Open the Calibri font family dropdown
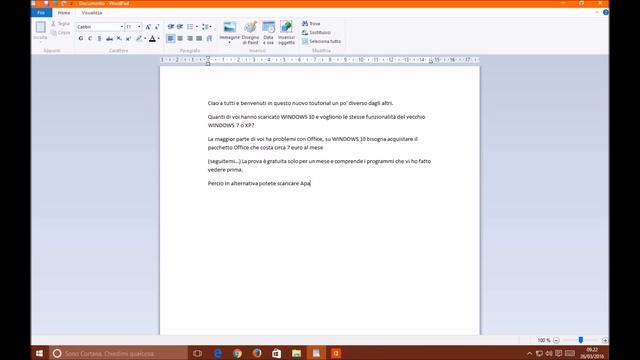Viewport: 640px width, 360px height. click(x=121, y=27)
